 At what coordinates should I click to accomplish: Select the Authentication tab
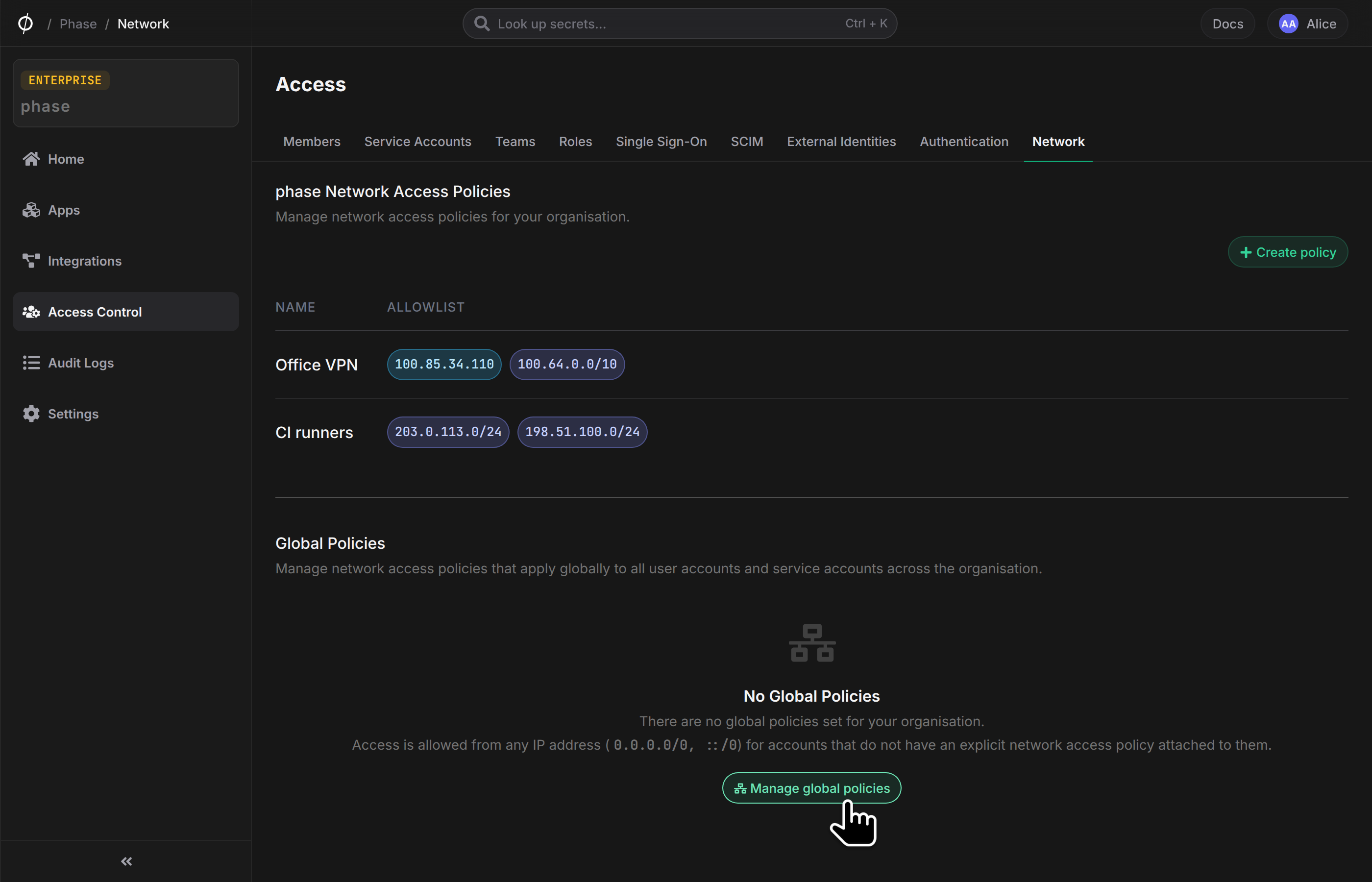(x=964, y=142)
